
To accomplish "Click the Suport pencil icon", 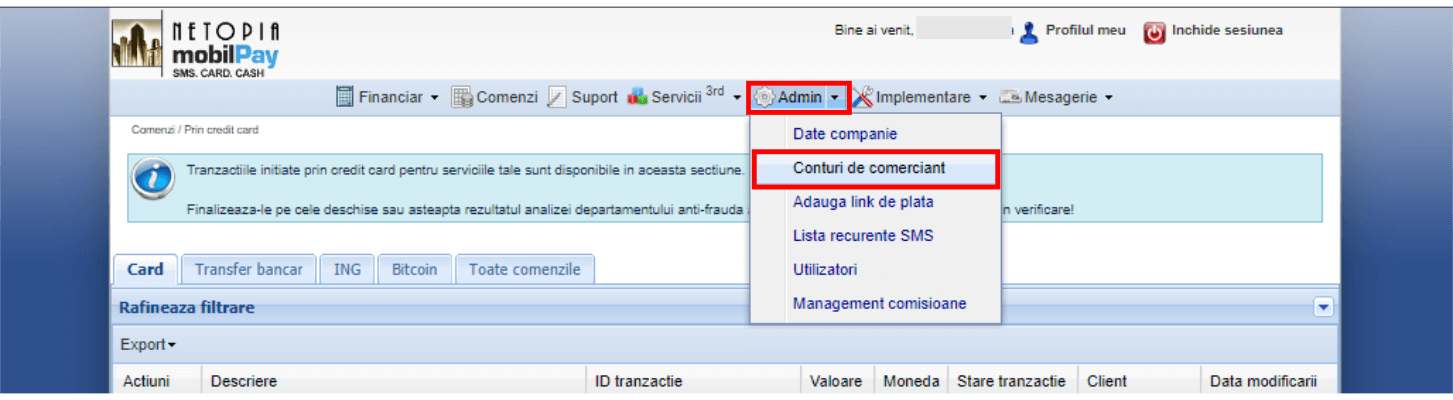I will (x=556, y=97).
